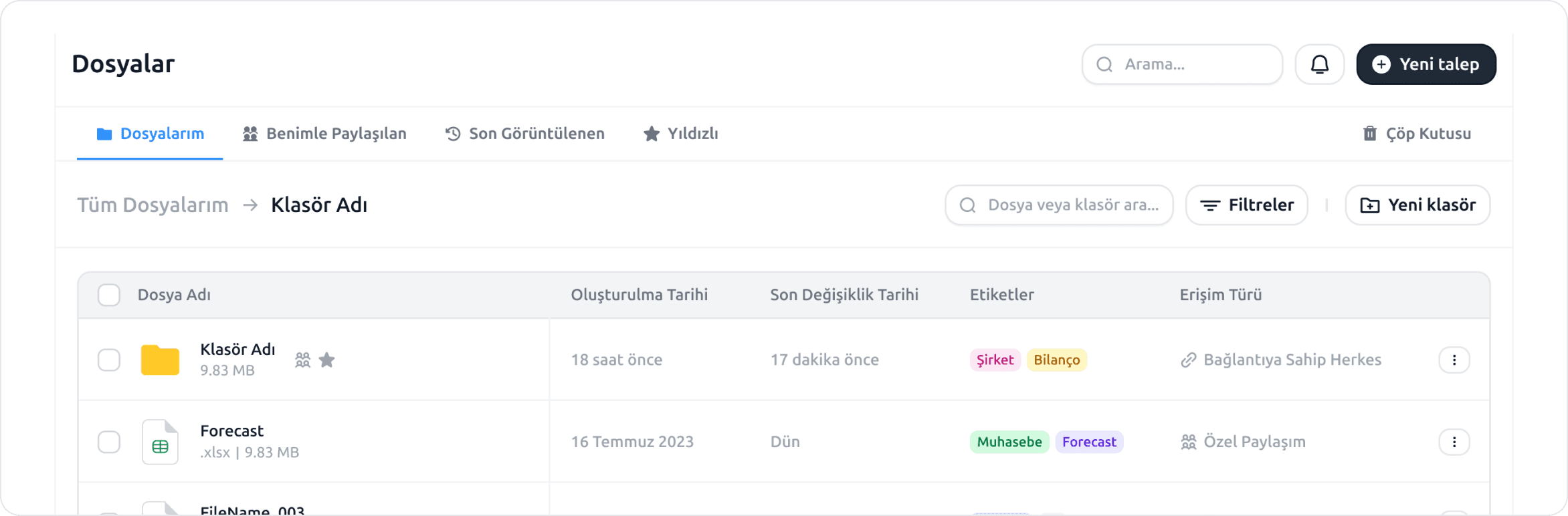Click the yellow folder icon
Image resolution: width=1568 pixels, height=516 pixels.
160,360
